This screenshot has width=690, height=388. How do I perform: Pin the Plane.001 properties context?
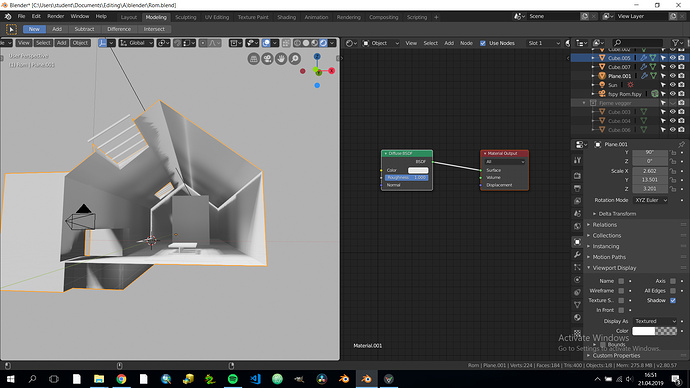[681, 144]
